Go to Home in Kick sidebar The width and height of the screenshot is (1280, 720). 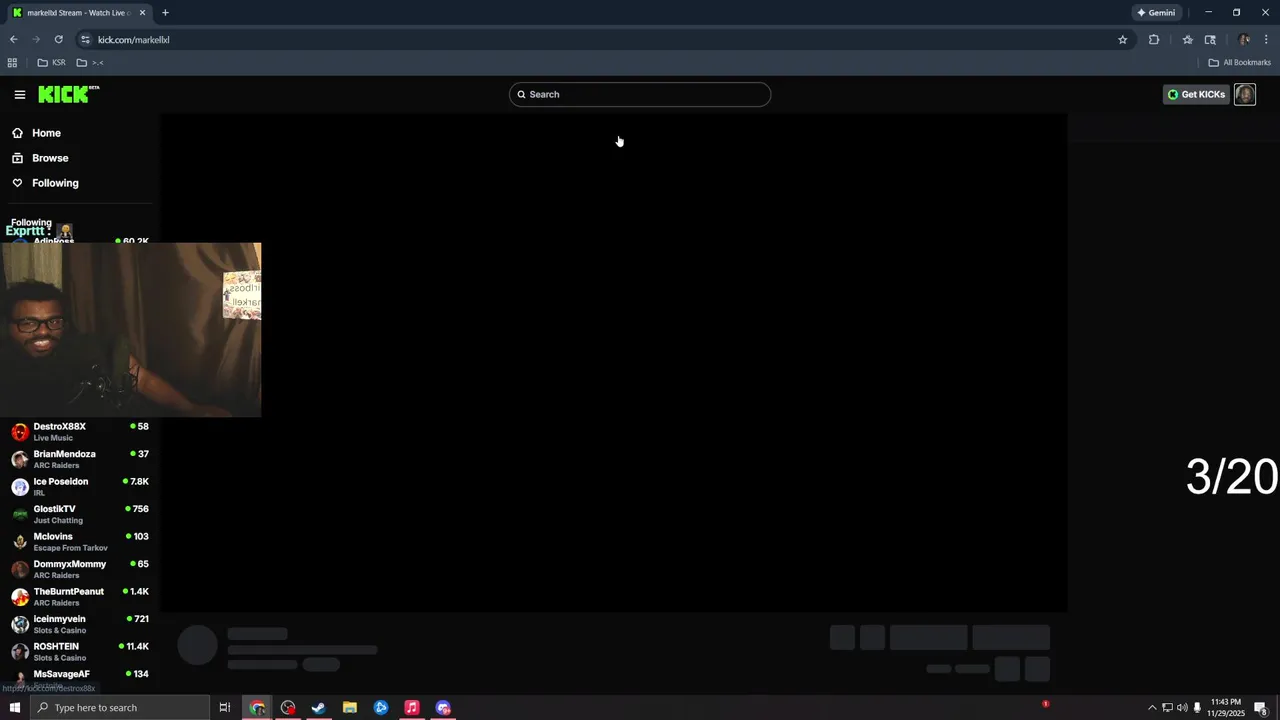coord(46,133)
